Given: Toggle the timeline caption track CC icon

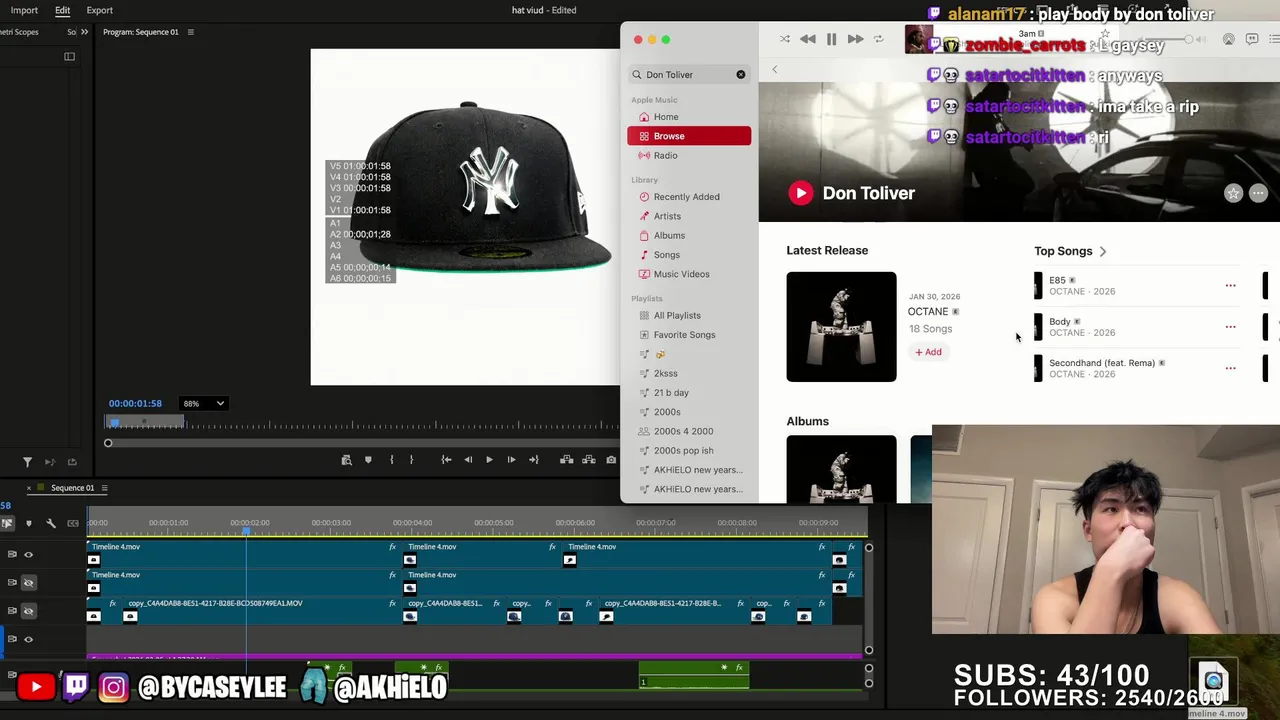Looking at the screenshot, I should click(73, 523).
